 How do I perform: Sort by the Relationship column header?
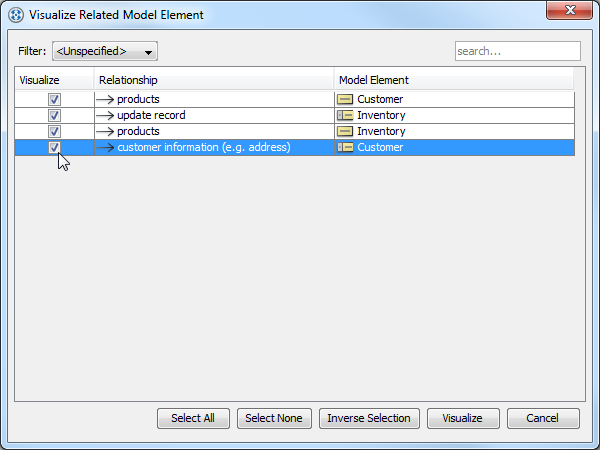(x=214, y=80)
